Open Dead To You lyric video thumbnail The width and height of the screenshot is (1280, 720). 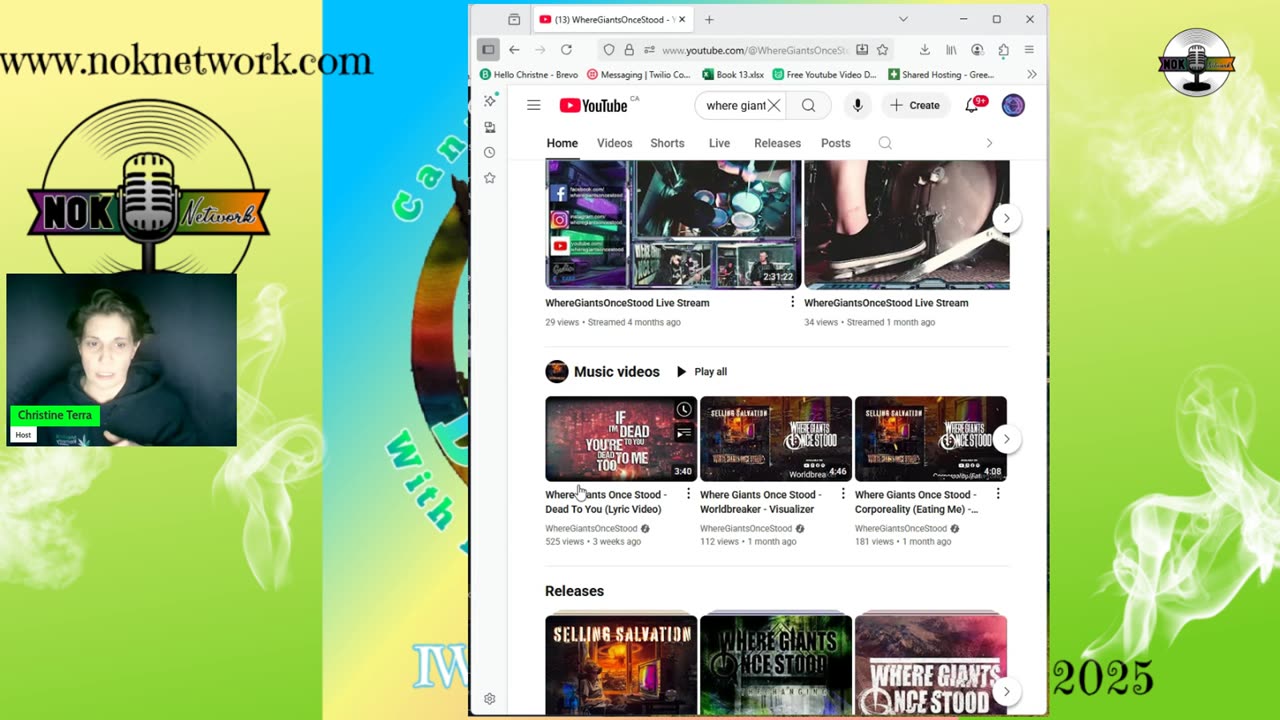(621, 439)
